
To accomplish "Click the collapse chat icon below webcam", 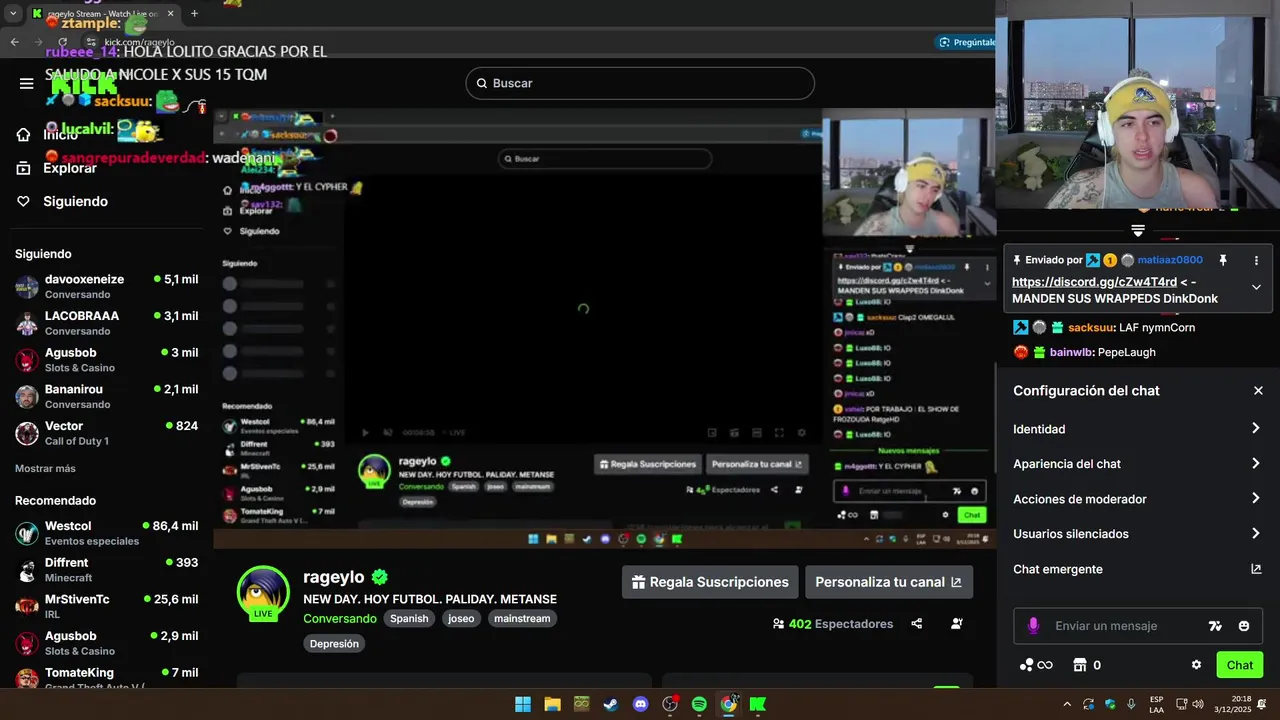I will click(1138, 230).
